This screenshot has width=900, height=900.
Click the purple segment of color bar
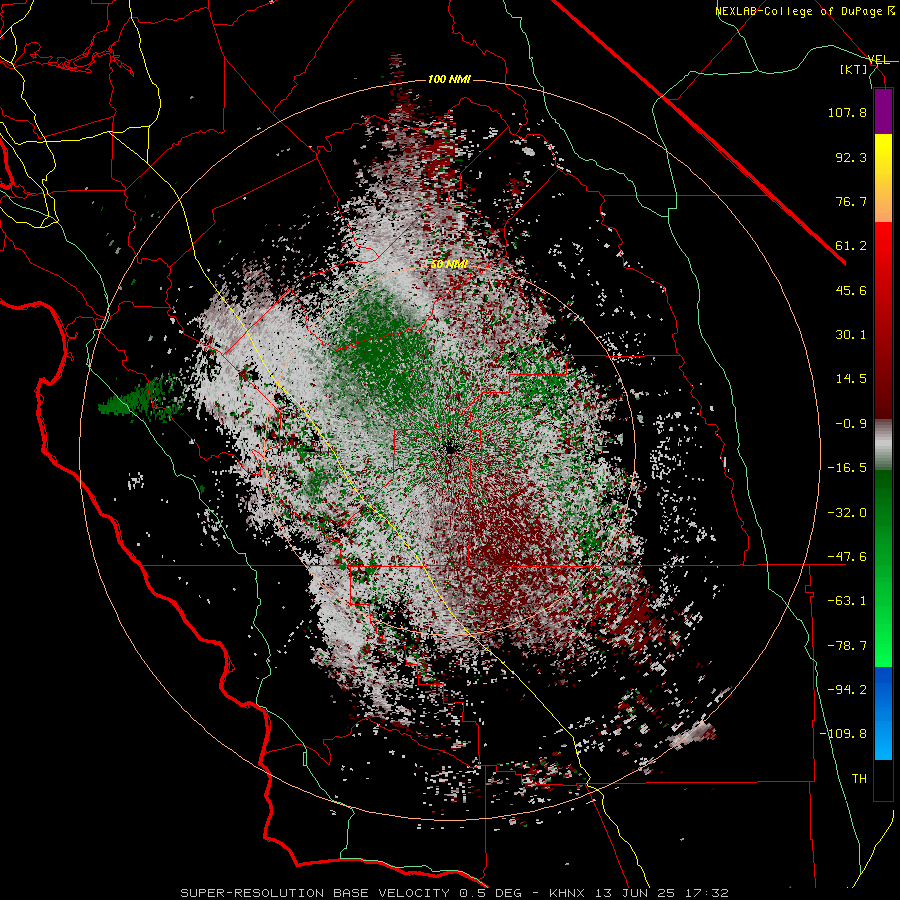pyautogui.click(x=883, y=111)
